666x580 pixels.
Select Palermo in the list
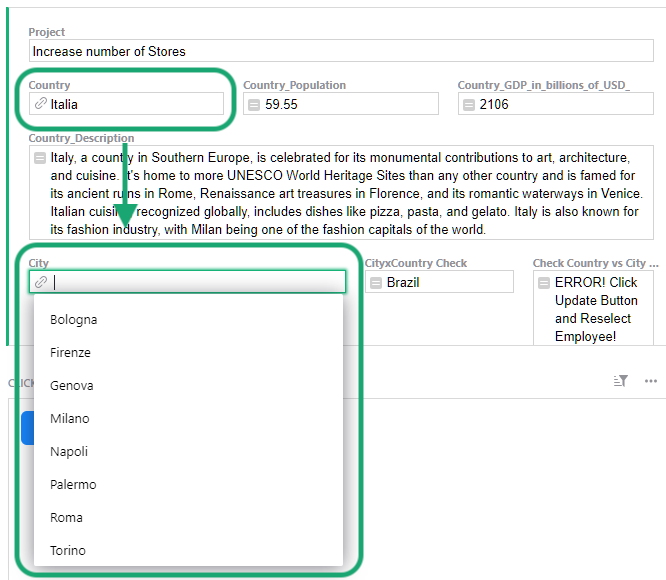(x=73, y=485)
